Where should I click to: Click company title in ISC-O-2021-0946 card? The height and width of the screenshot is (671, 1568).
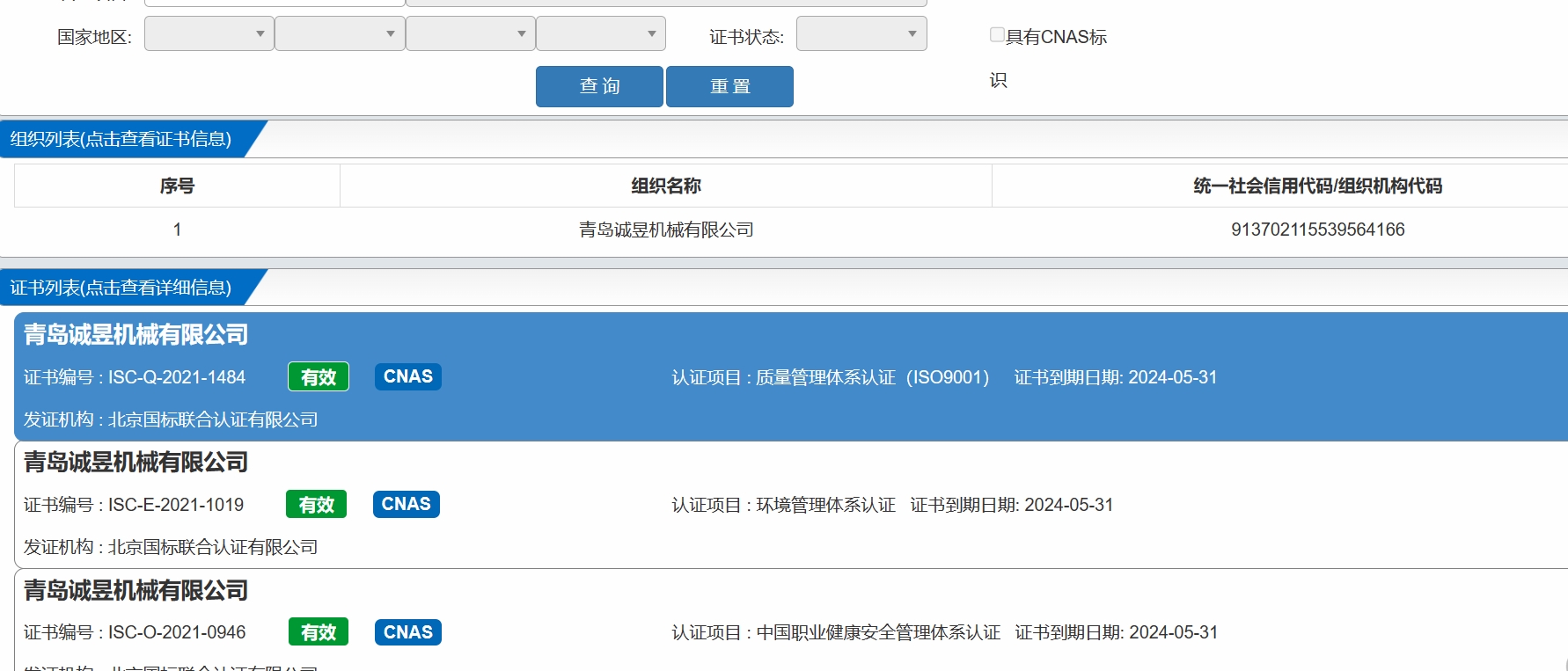click(x=136, y=590)
